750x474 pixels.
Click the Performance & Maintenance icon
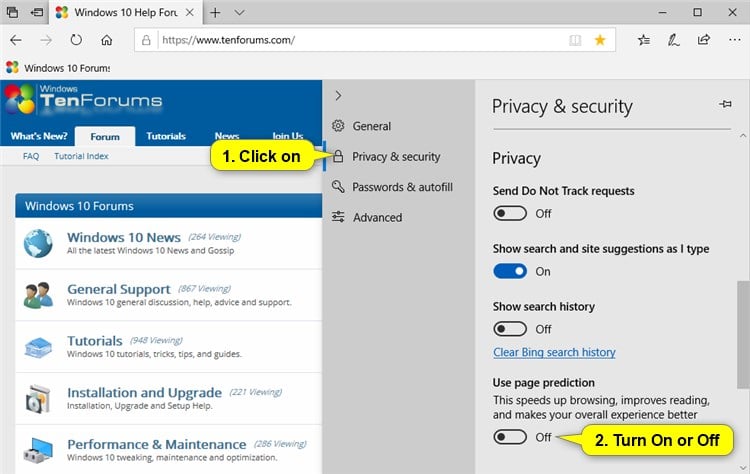click(x=38, y=450)
